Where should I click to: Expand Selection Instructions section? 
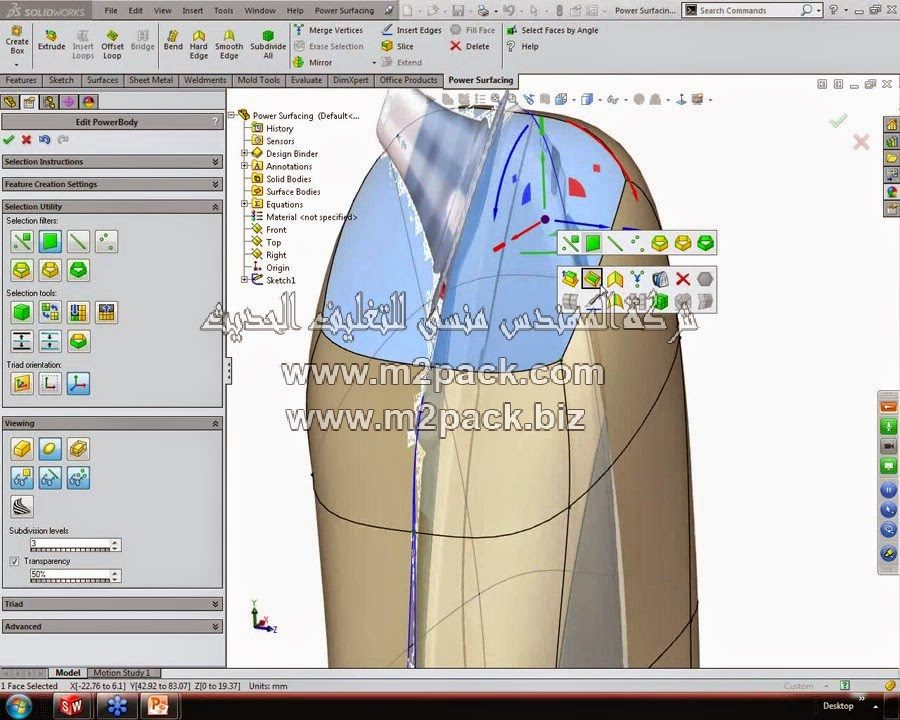pos(112,162)
